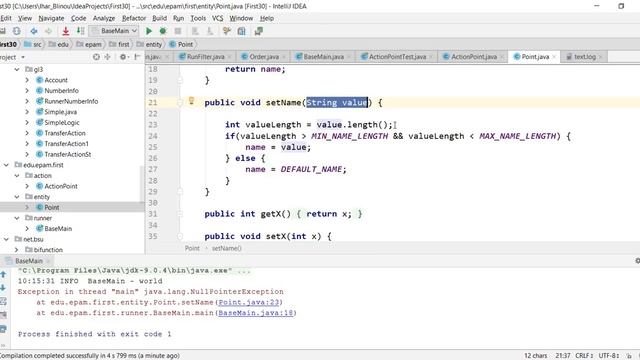Click the 21:37 cursor position in status bar
Screen dimensions: 640x360
563,356
